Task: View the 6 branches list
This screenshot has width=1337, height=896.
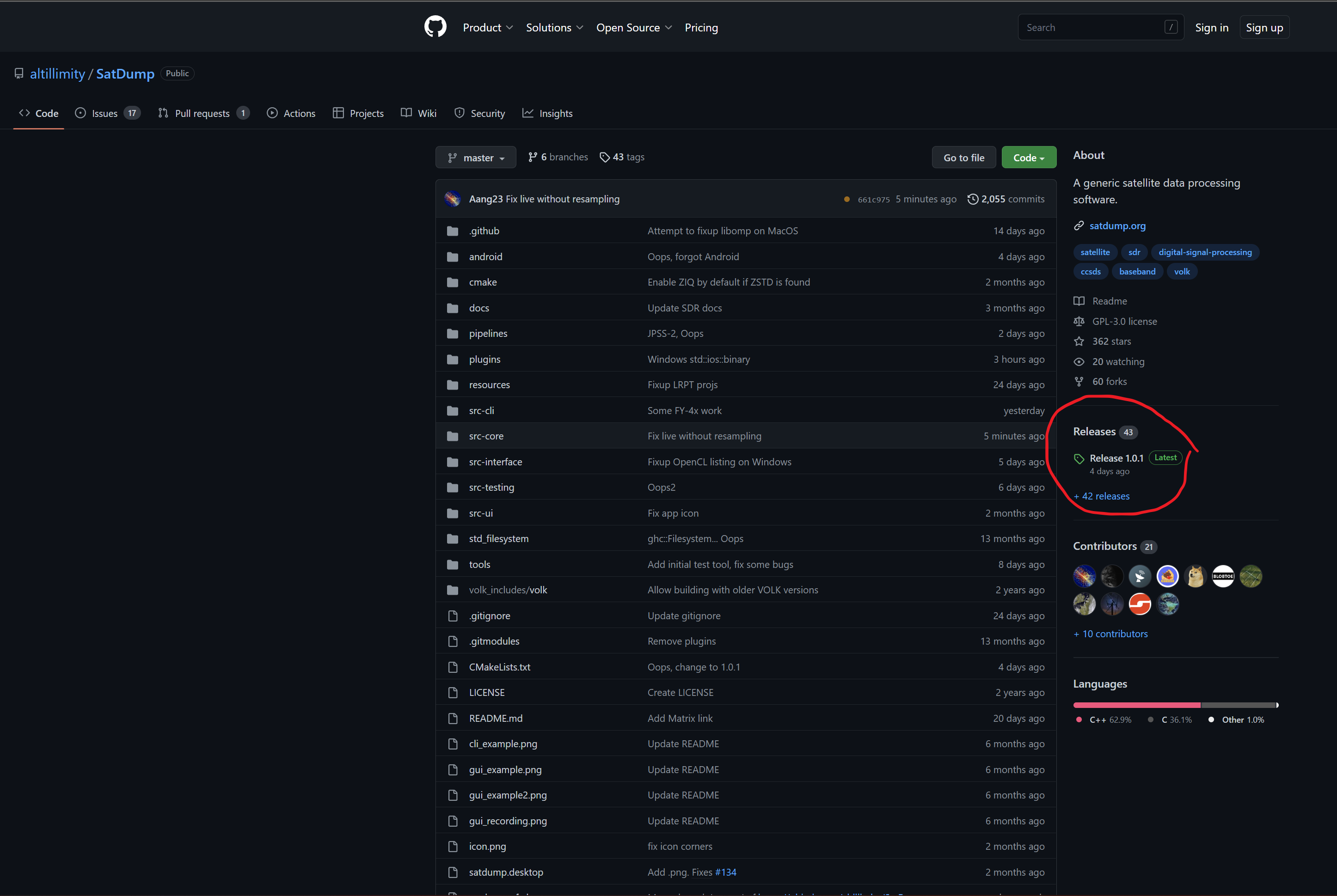Action: [558, 157]
